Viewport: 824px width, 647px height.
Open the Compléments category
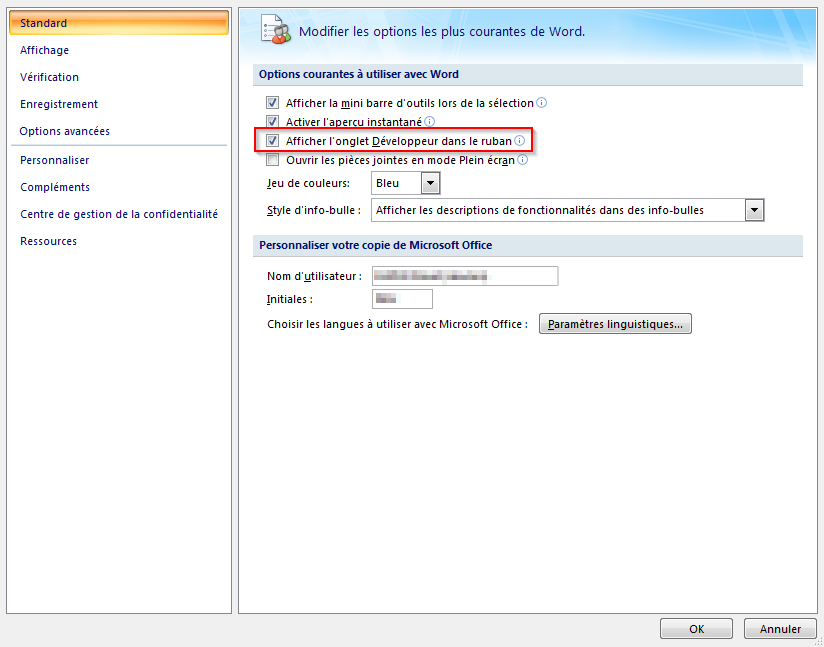click(x=55, y=187)
